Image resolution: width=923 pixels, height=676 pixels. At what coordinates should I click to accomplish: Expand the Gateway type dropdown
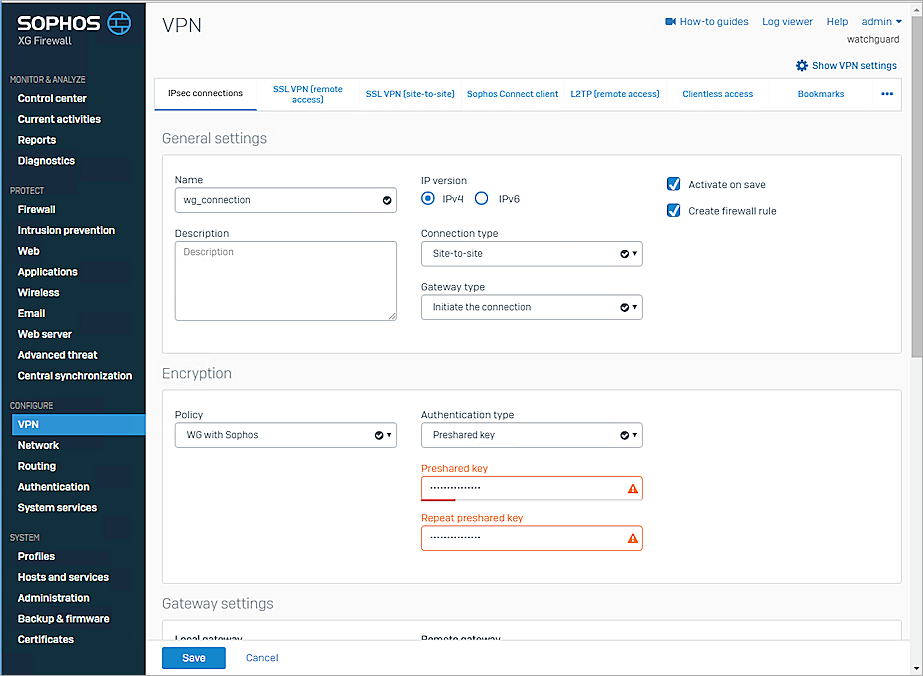point(531,308)
